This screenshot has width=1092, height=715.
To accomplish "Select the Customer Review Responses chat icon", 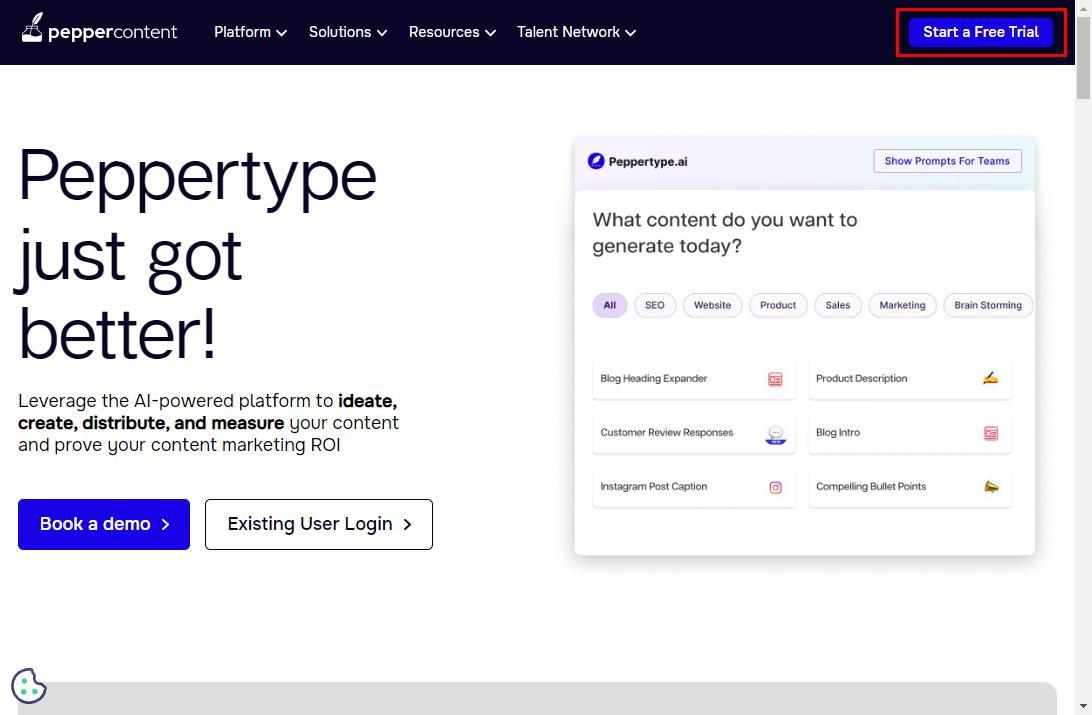I will coord(775,434).
